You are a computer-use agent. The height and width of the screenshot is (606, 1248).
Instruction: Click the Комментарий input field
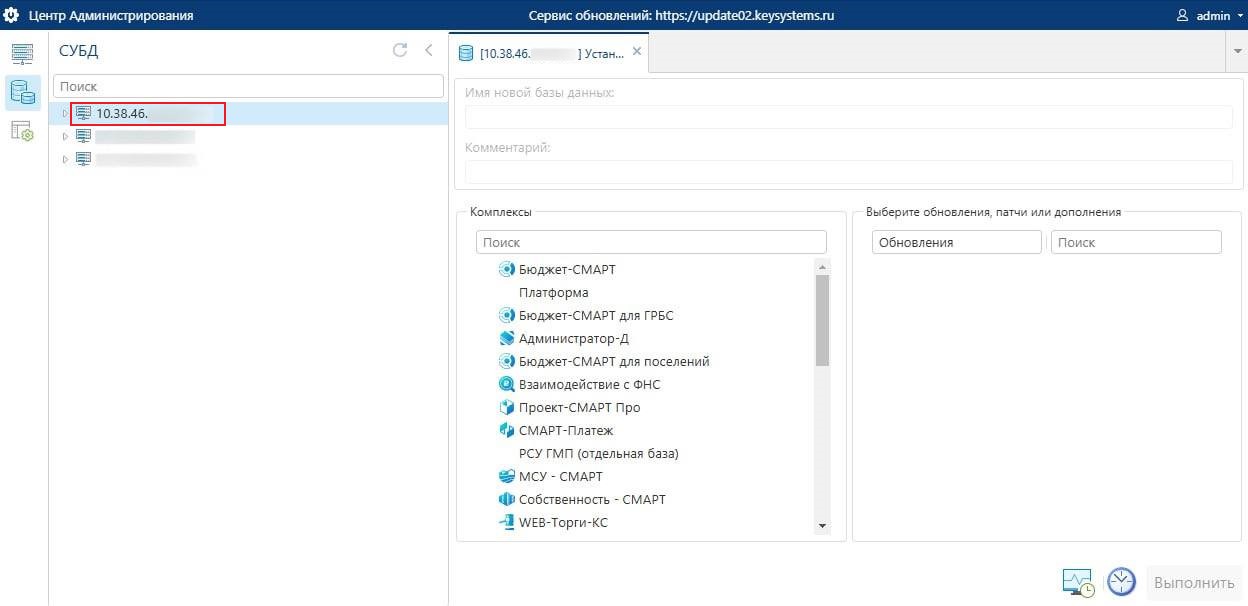coord(849,171)
